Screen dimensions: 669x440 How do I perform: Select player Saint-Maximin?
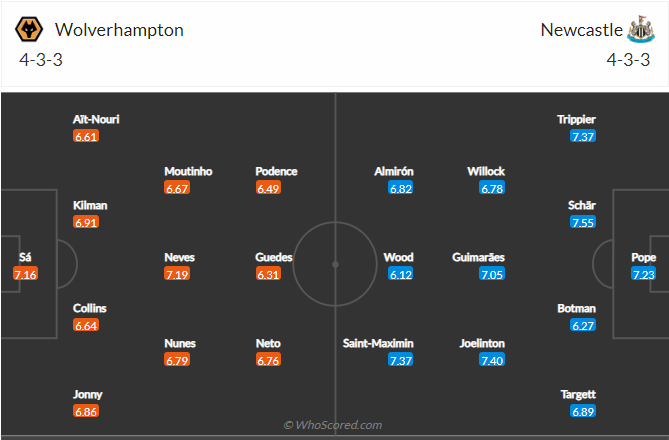377,343
